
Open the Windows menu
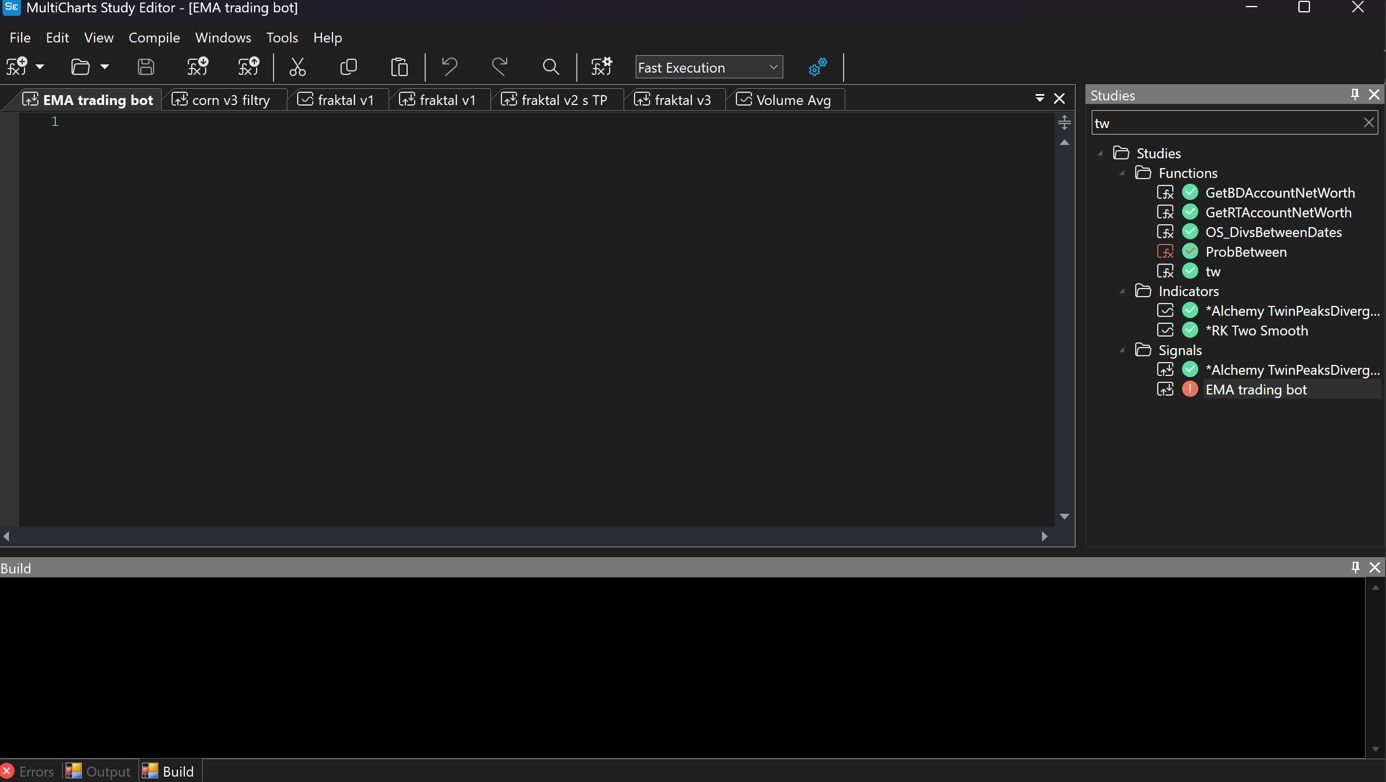point(223,38)
